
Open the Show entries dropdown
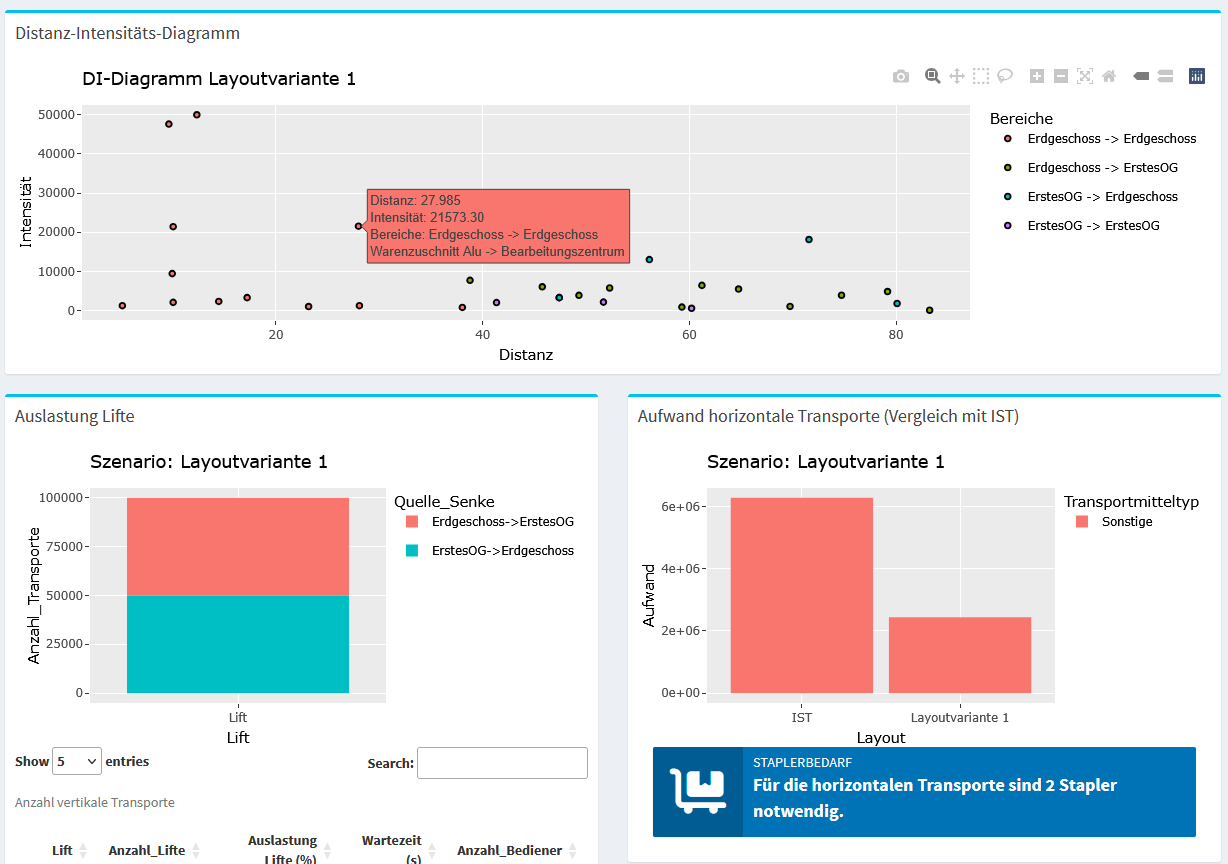pyautogui.click(x=77, y=762)
